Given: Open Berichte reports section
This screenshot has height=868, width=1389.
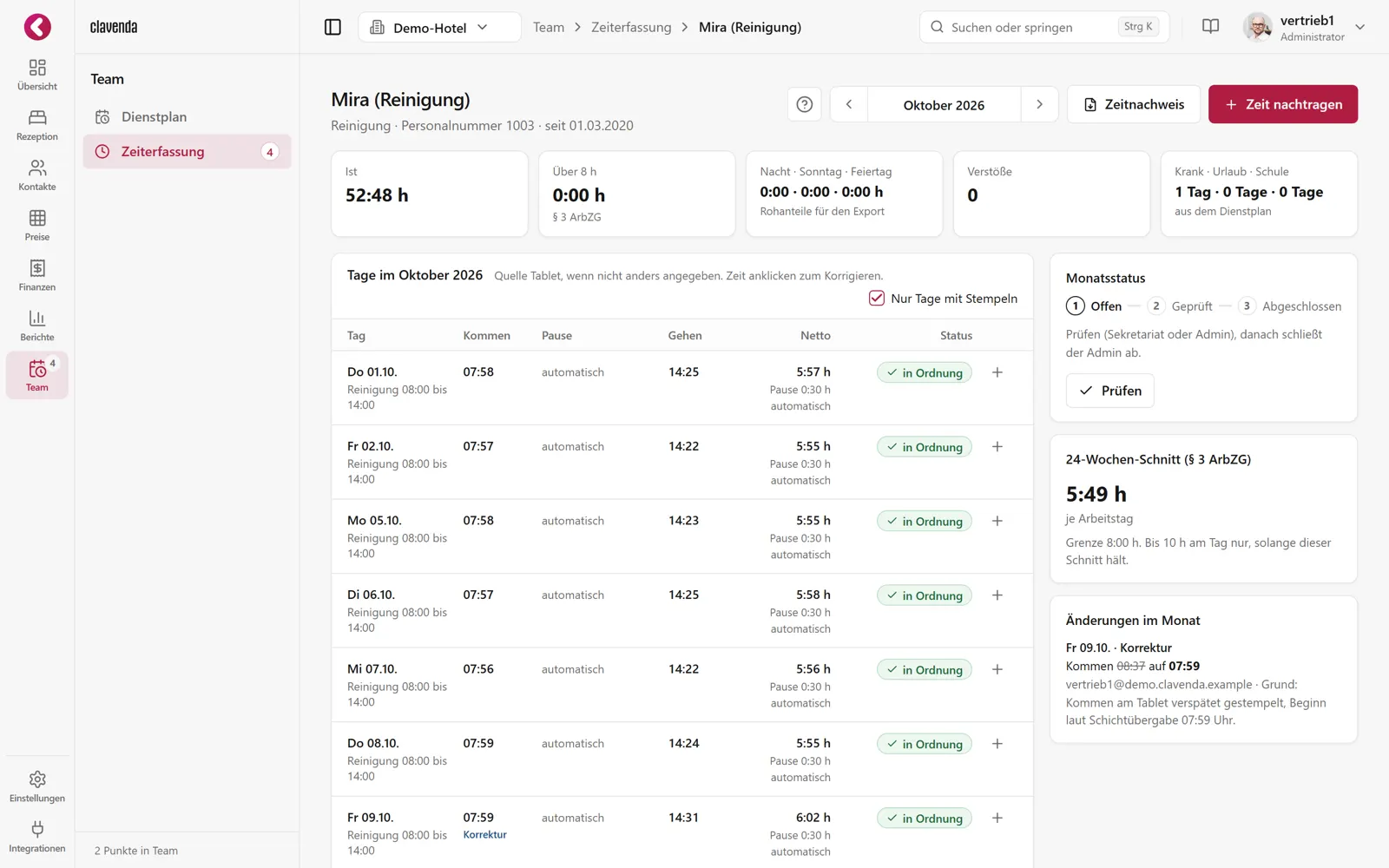Looking at the screenshot, I should click(37, 326).
